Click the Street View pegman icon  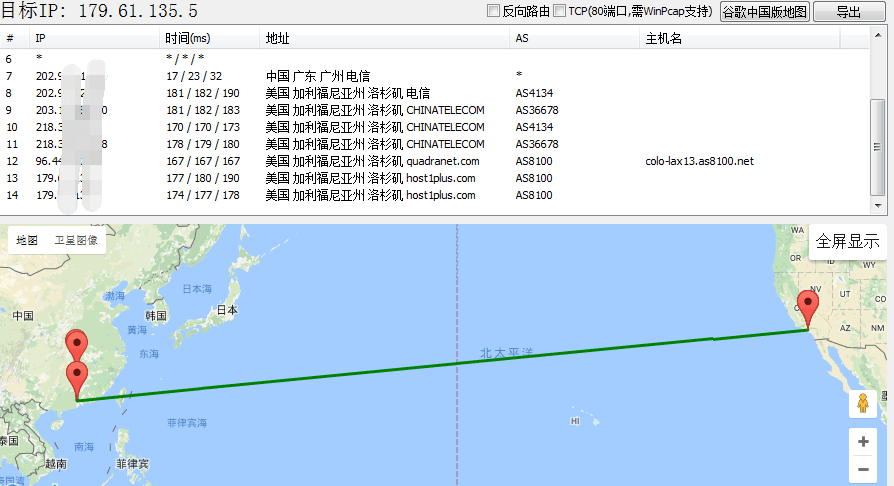point(862,404)
